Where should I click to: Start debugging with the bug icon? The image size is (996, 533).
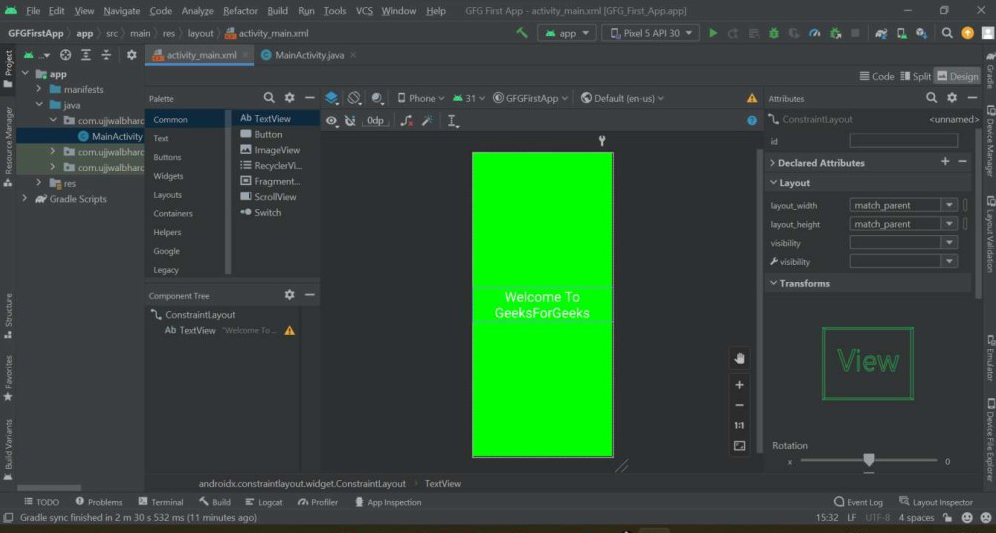pos(774,33)
